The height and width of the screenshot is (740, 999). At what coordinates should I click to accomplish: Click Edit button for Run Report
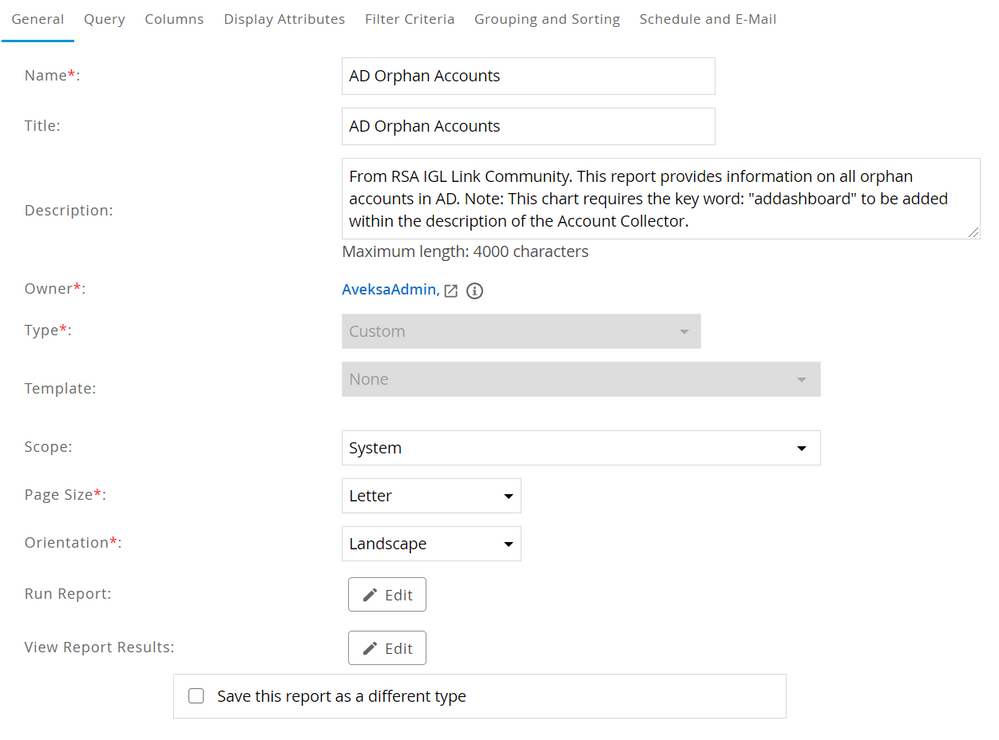[387, 595]
